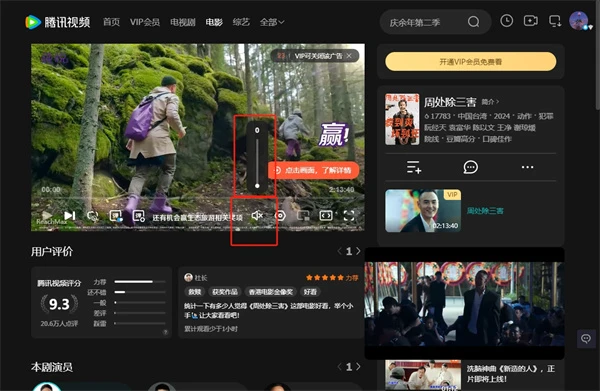Open watch history clock icon
Screen dimensions: 600x391
(507, 21)
